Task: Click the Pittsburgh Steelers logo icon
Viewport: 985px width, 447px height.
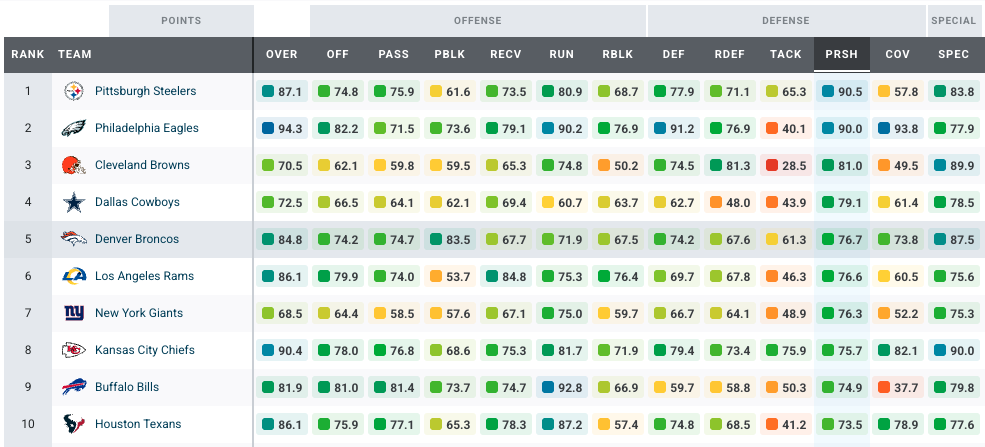Action: (73, 92)
